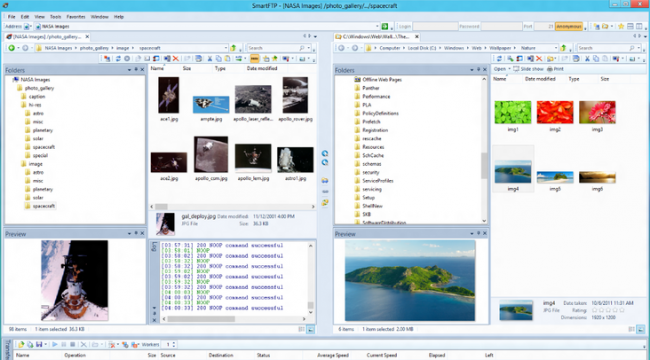The image size is (650, 360).
Task: Go up one folder in the local Nature pane
Action: pyautogui.click(x=563, y=48)
